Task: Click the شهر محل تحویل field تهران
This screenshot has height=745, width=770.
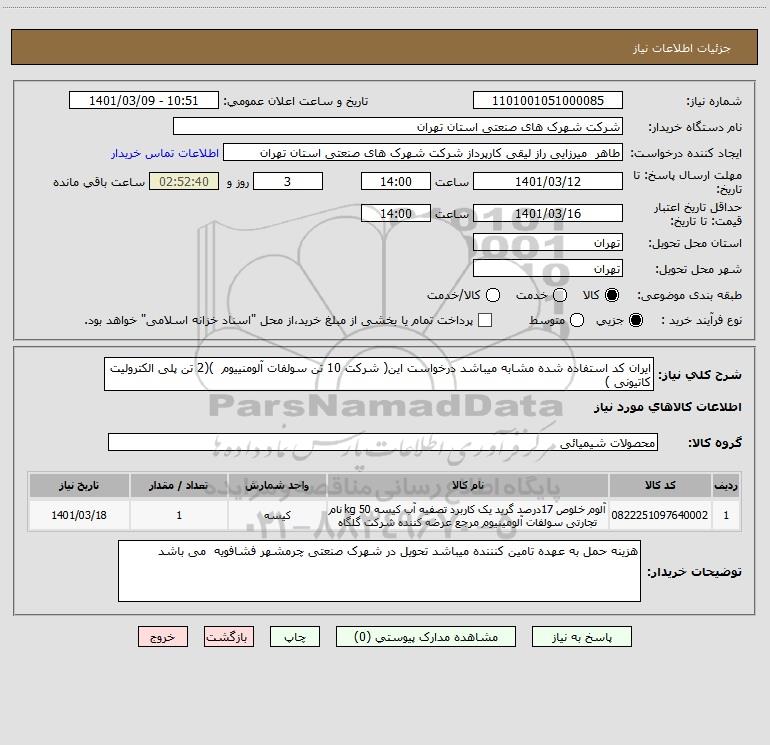Action: [548, 268]
